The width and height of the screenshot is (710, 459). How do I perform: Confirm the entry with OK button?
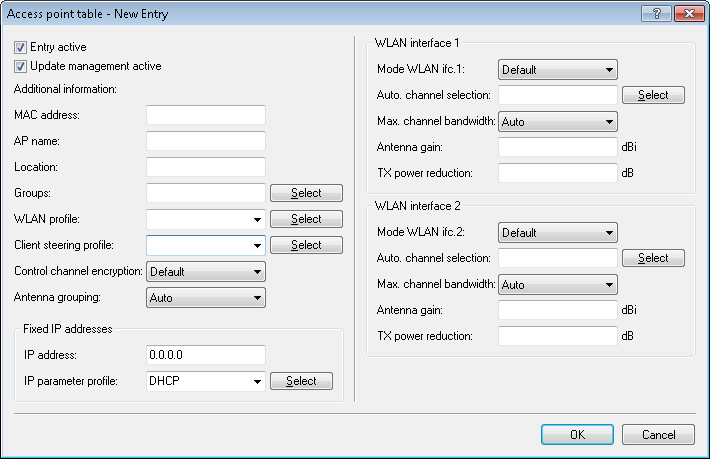pyautogui.click(x=577, y=435)
